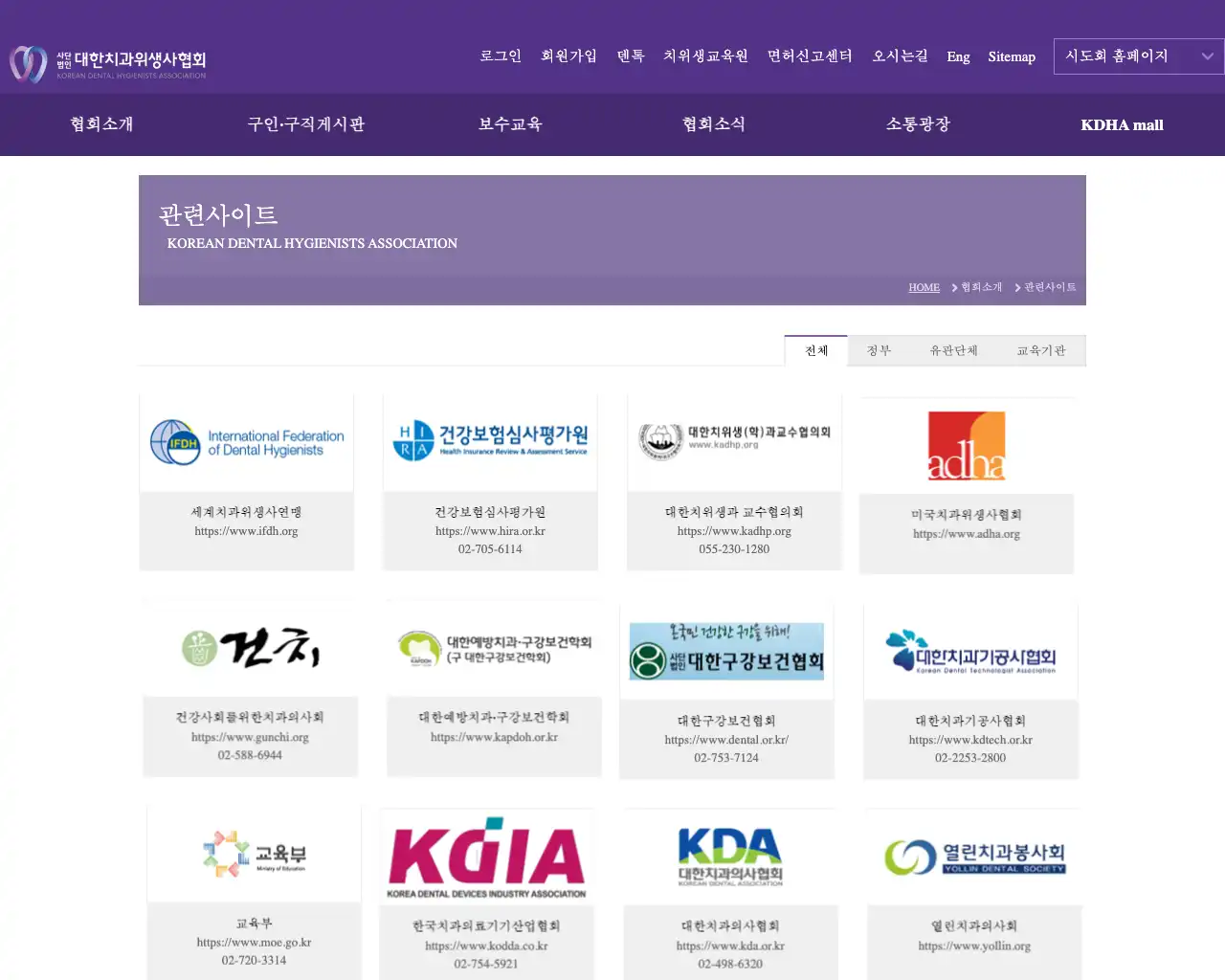The width and height of the screenshot is (1225, 980).
Task: Switch to the 정부 tab
Action: (878, 350)
